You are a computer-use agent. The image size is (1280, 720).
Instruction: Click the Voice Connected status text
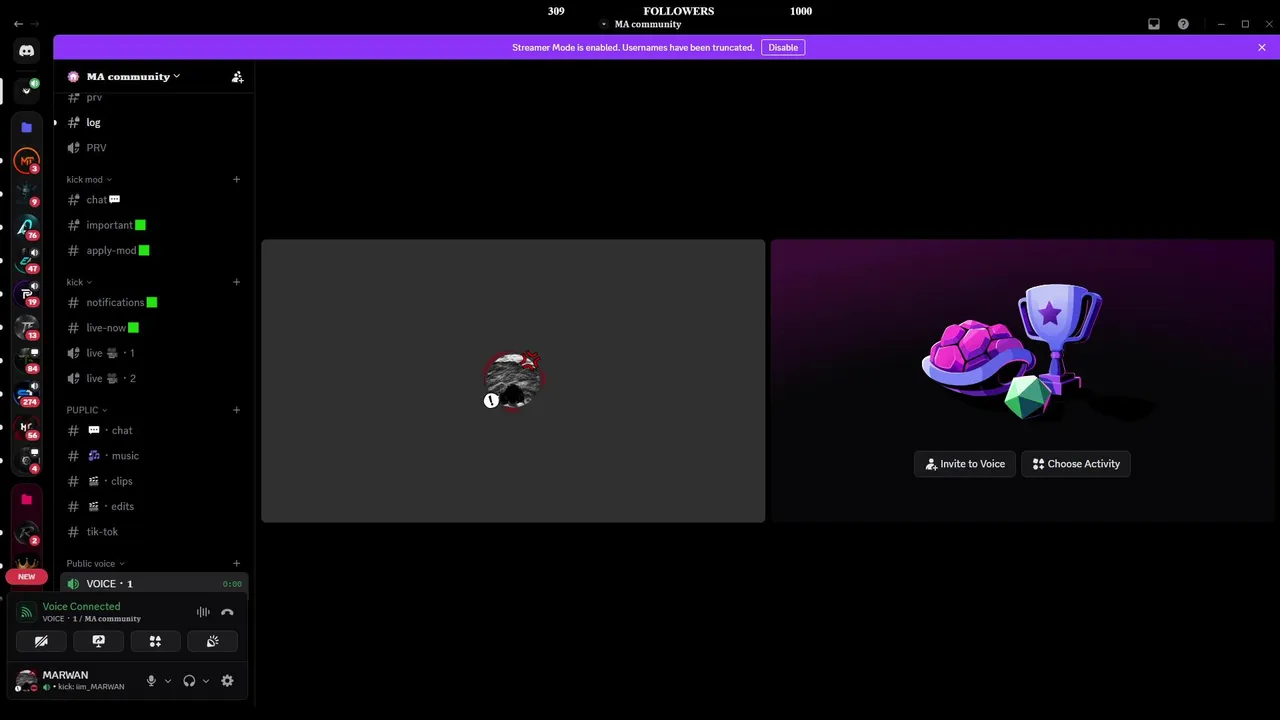point(81,606)
